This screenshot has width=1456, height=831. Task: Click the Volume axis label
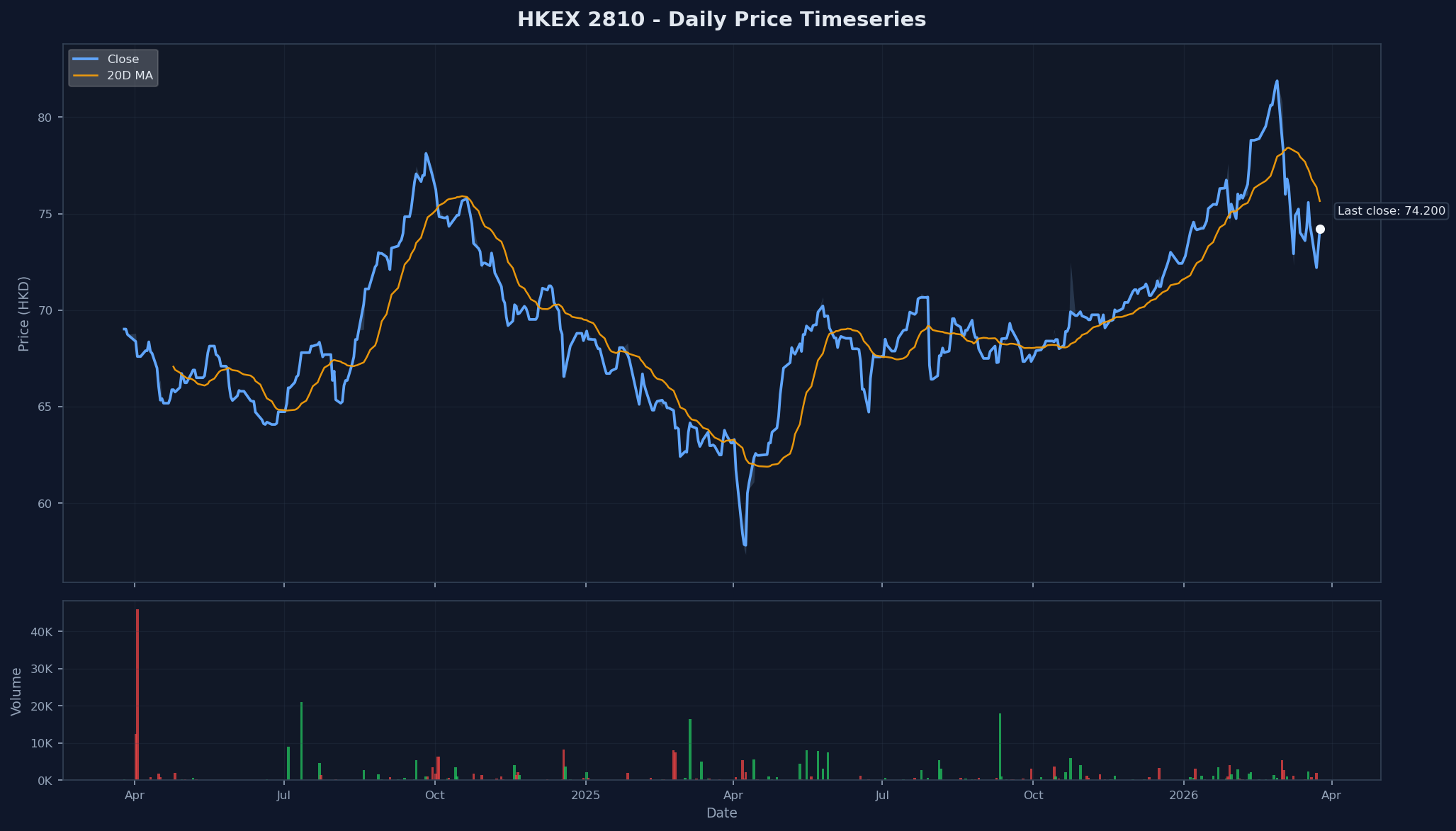pos(16,691)
